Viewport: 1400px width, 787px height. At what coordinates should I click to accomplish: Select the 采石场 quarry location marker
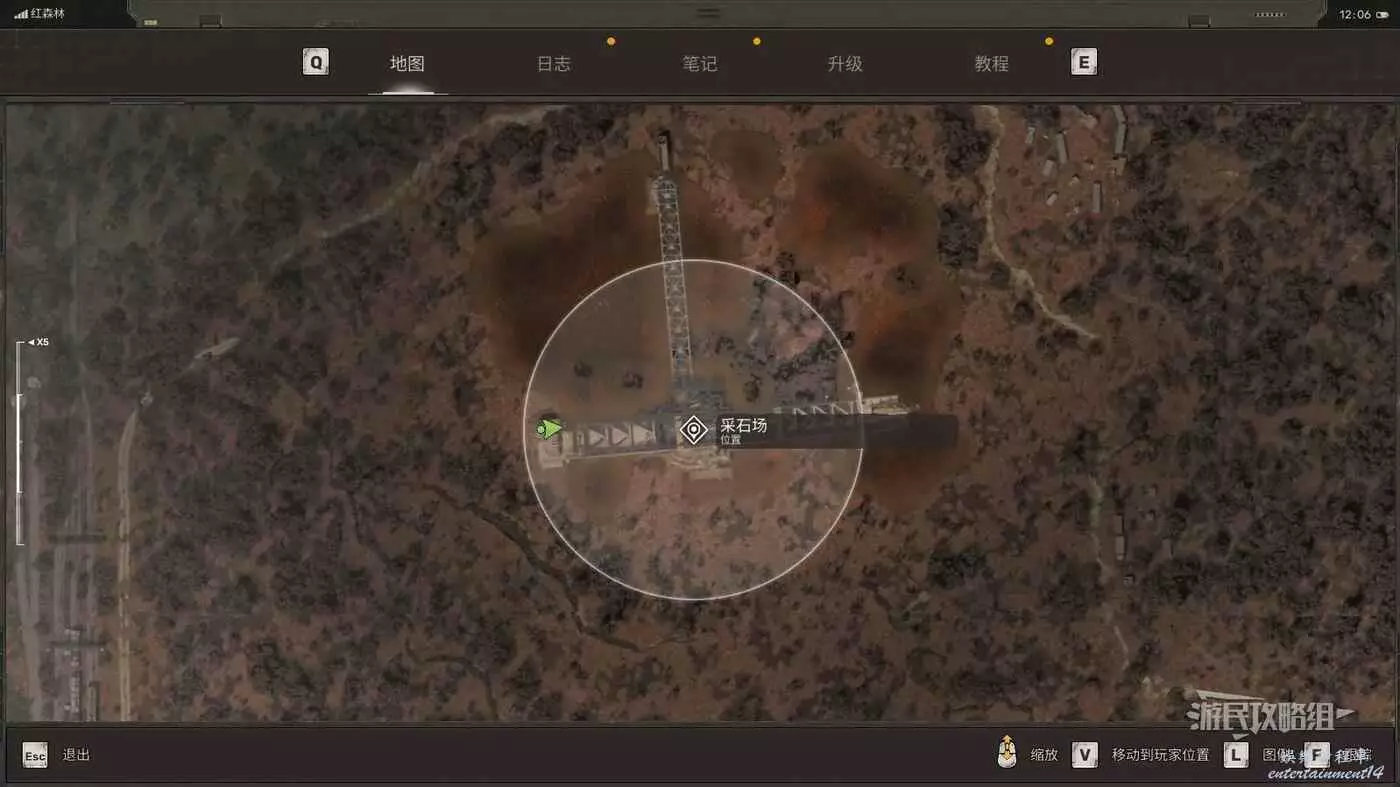click(x=693, y=430)
